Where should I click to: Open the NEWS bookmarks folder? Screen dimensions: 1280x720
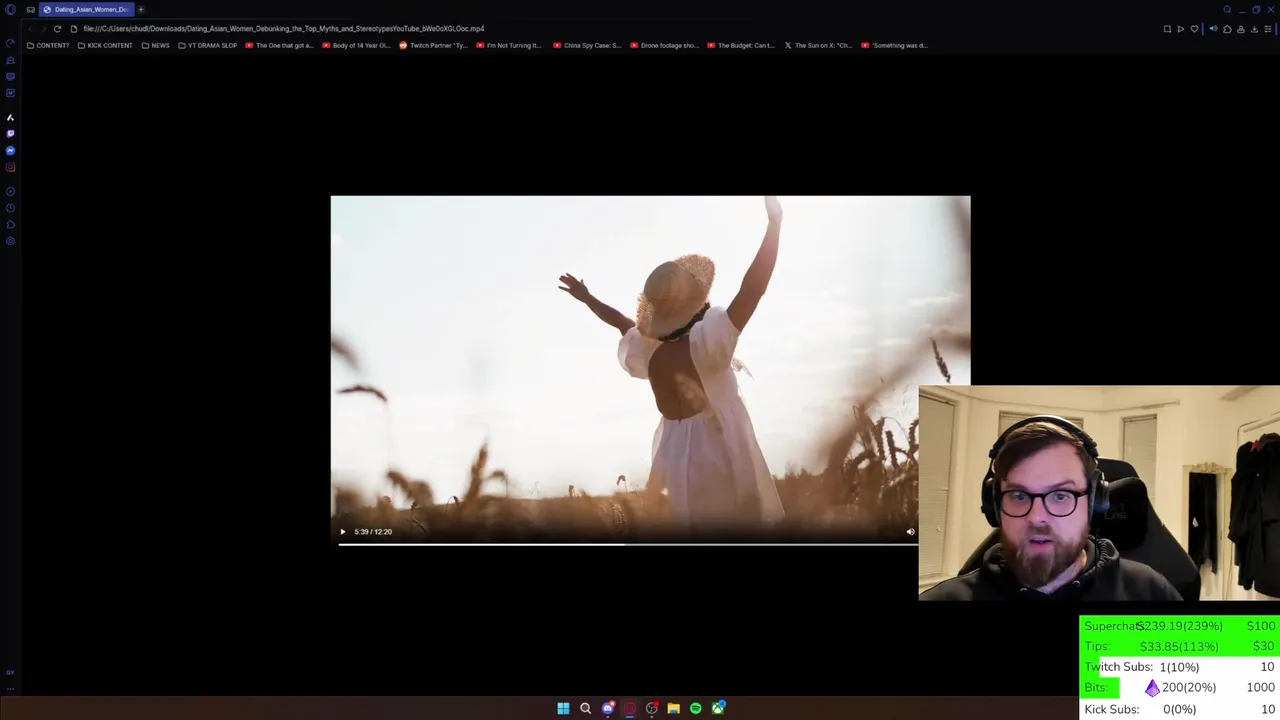155,45
